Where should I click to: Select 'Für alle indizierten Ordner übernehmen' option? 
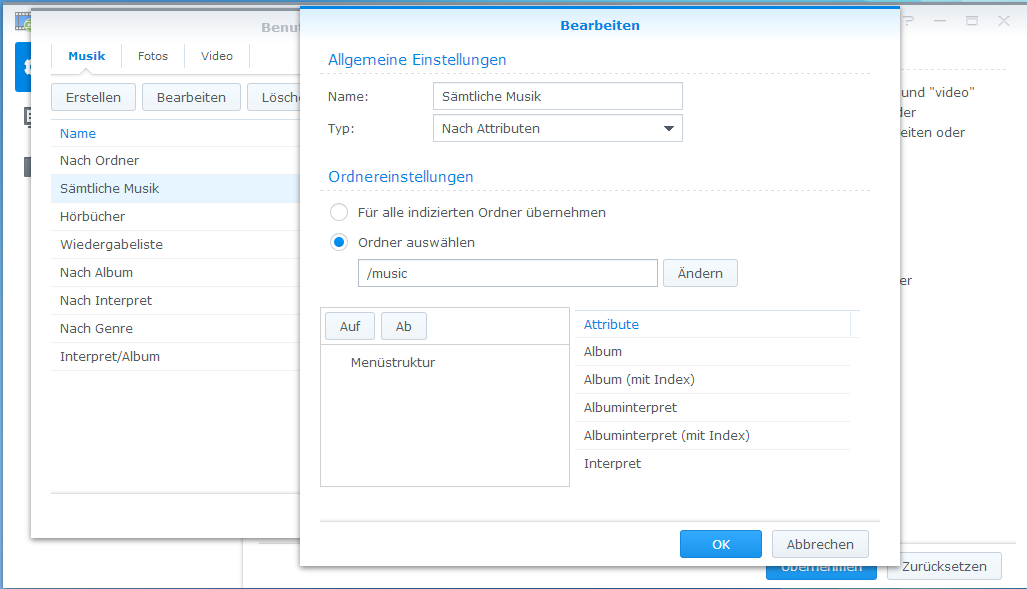(339, 212)
